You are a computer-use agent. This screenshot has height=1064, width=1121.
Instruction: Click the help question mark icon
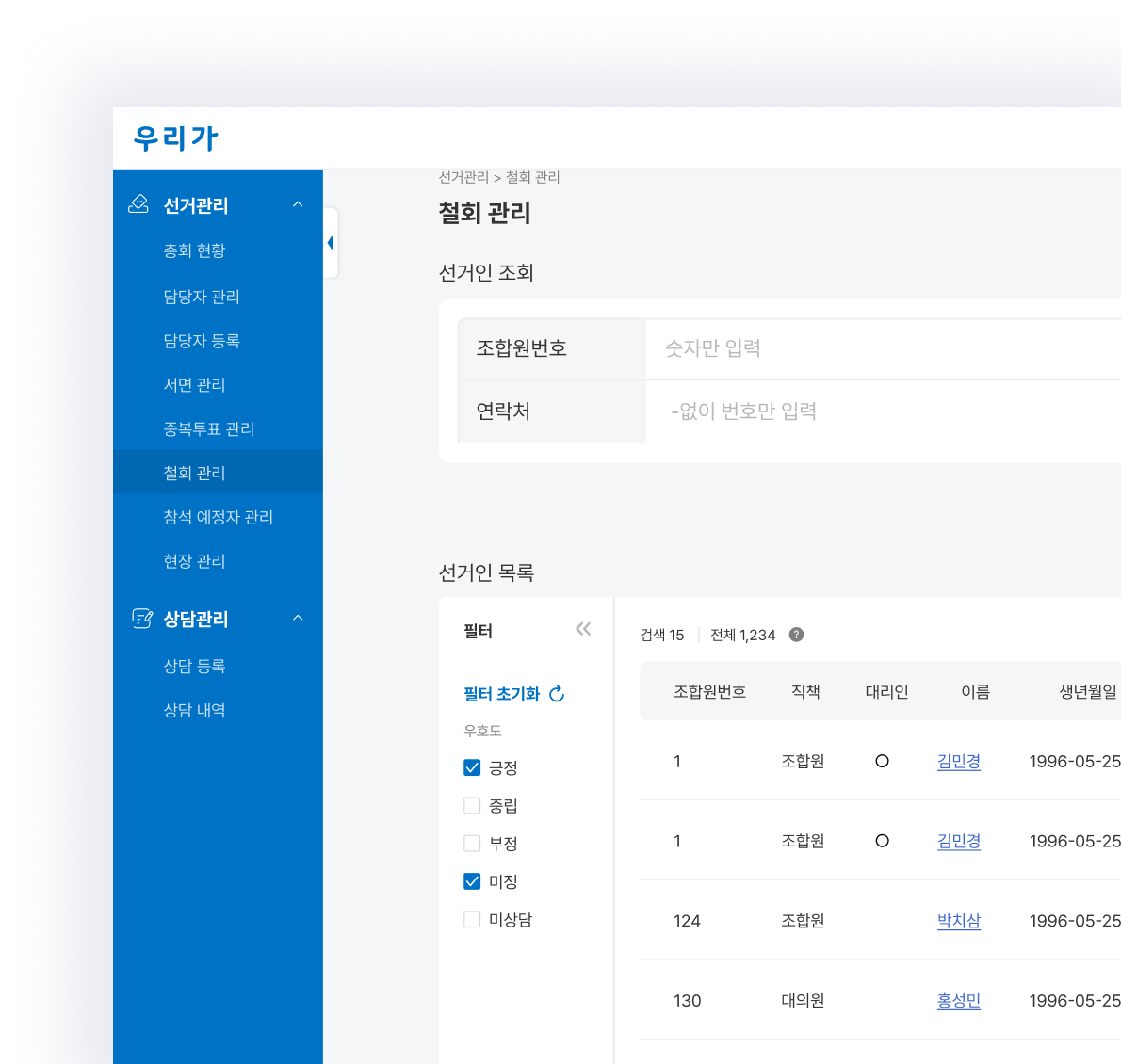coord(796,635)
